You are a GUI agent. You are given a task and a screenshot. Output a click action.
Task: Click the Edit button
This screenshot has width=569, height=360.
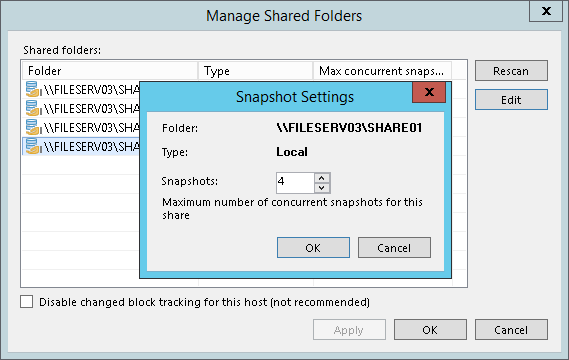pos(511,100)
